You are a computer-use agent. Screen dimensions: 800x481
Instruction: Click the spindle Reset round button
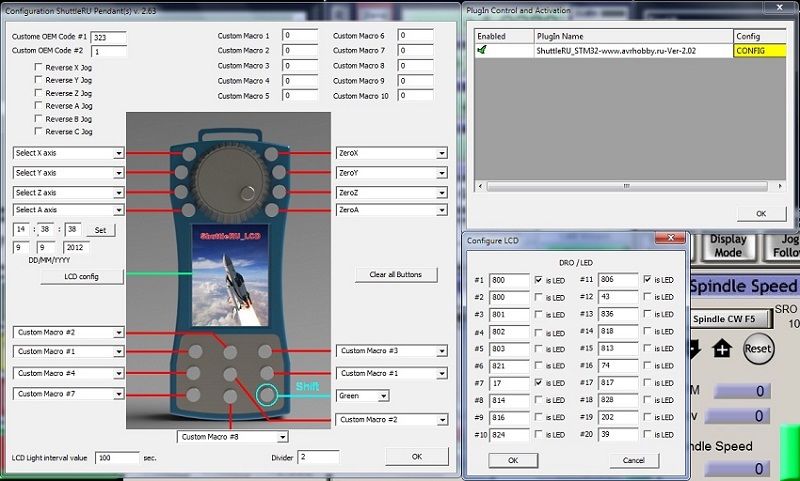[x=758, y=349]
